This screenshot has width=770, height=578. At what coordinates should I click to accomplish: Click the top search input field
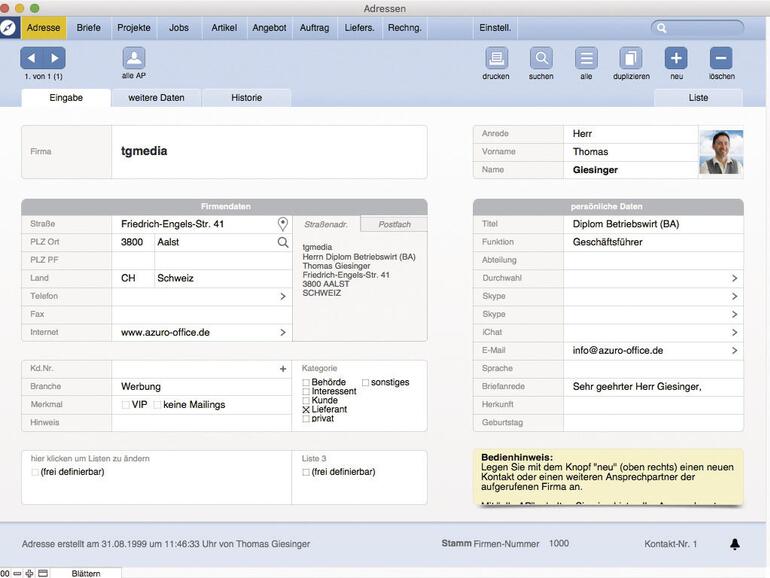697,28
